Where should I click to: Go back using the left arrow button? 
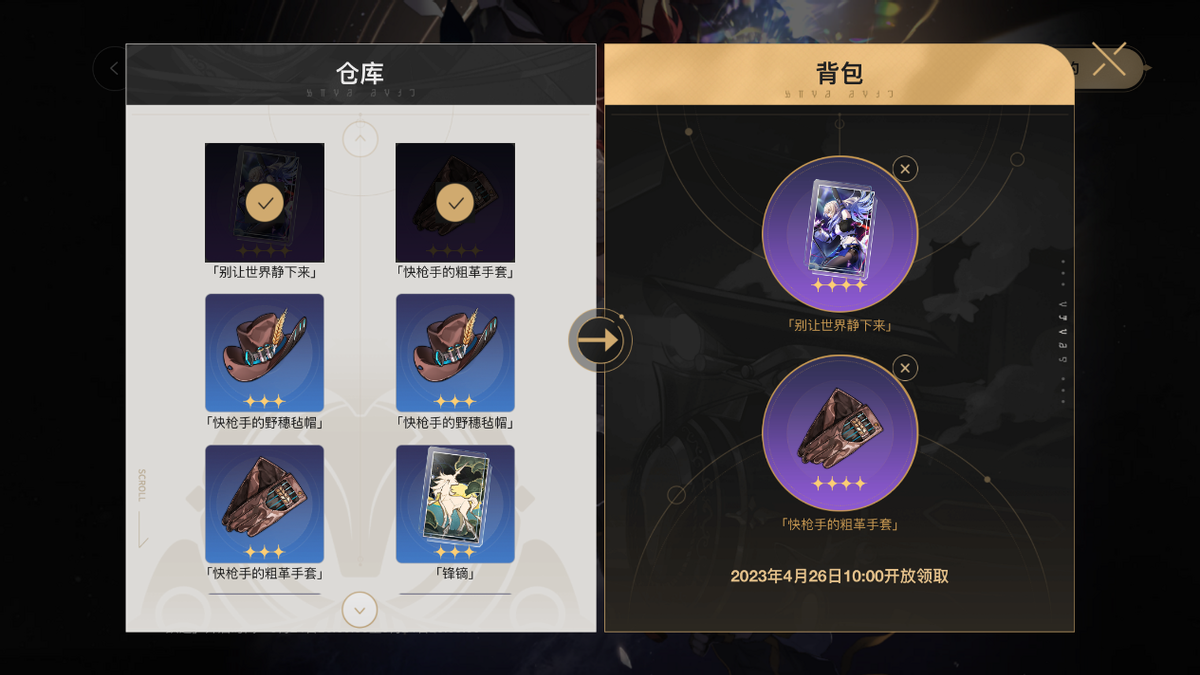click(112, 69)
